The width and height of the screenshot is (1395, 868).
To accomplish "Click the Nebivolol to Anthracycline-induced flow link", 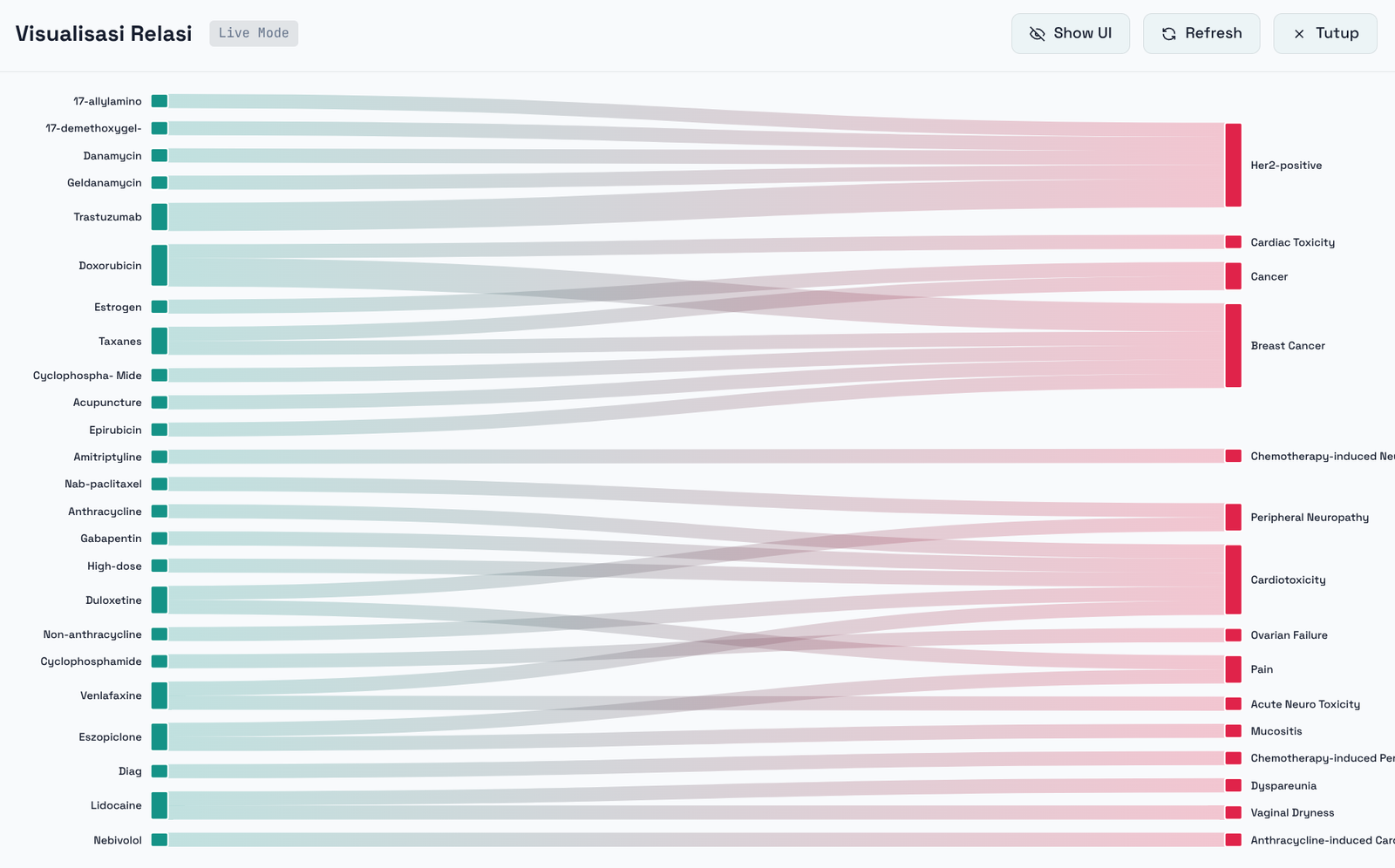I will coord(697,840).
